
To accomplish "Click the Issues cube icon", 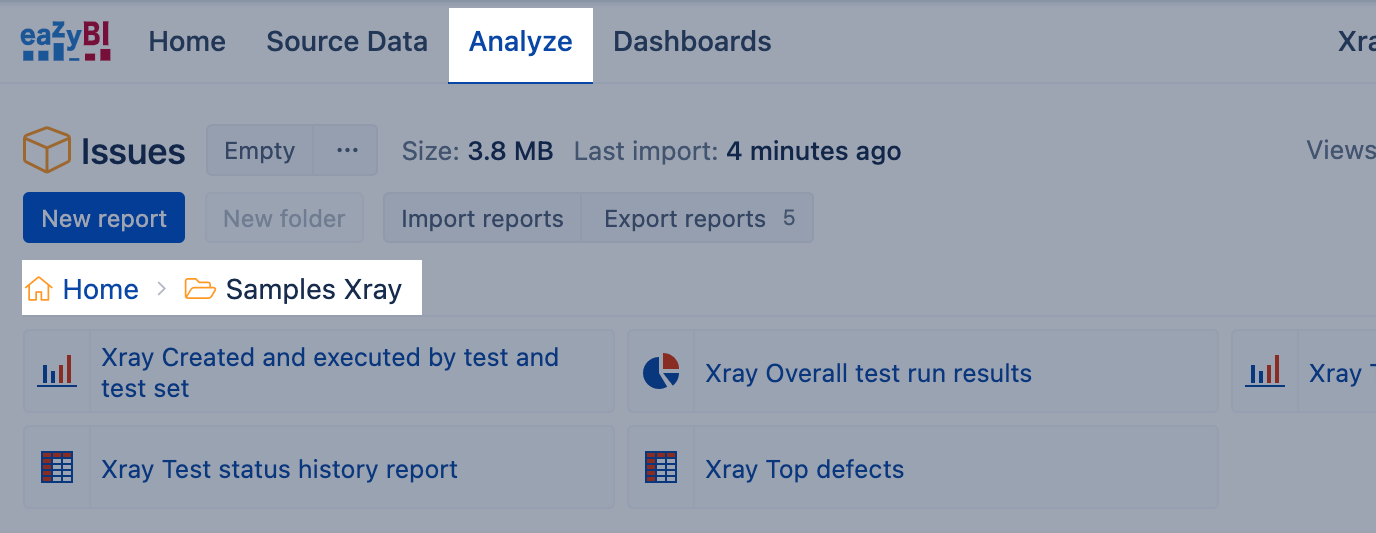I will [46, 151].
